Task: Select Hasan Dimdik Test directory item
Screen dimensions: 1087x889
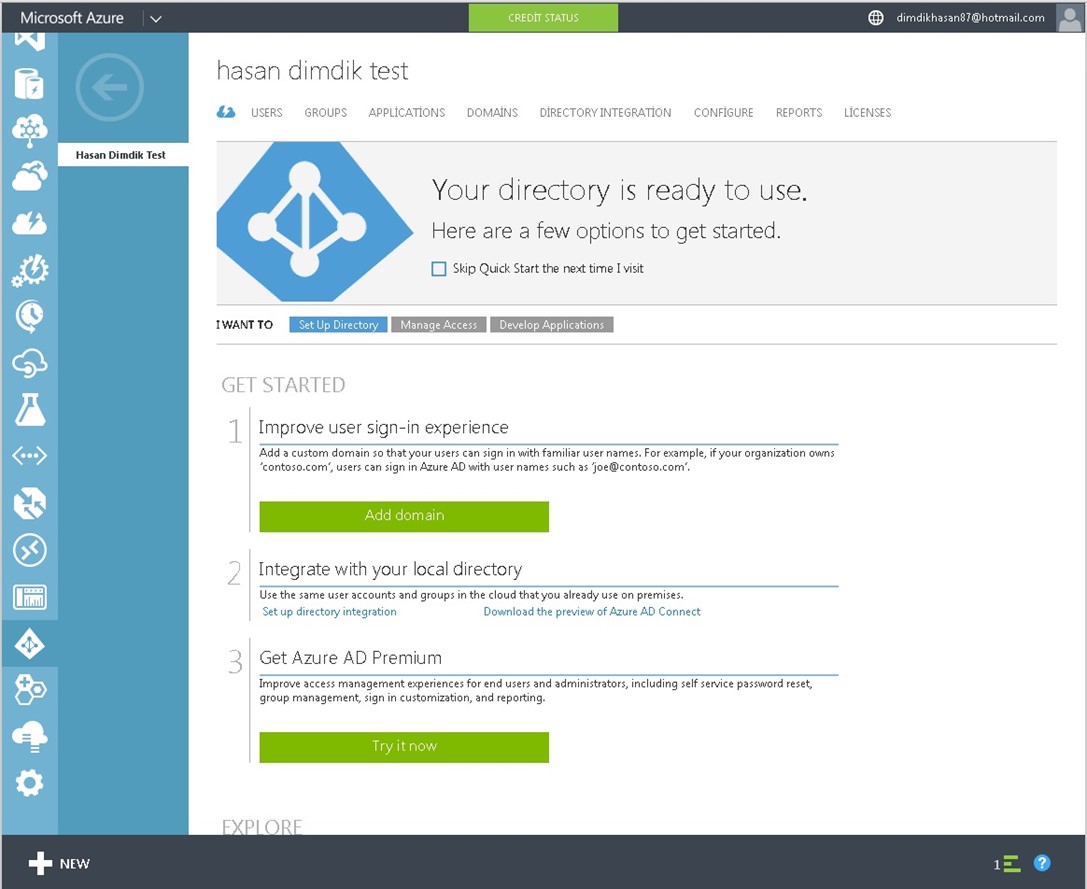Action: pyautogui.click(x=123, y=155)
